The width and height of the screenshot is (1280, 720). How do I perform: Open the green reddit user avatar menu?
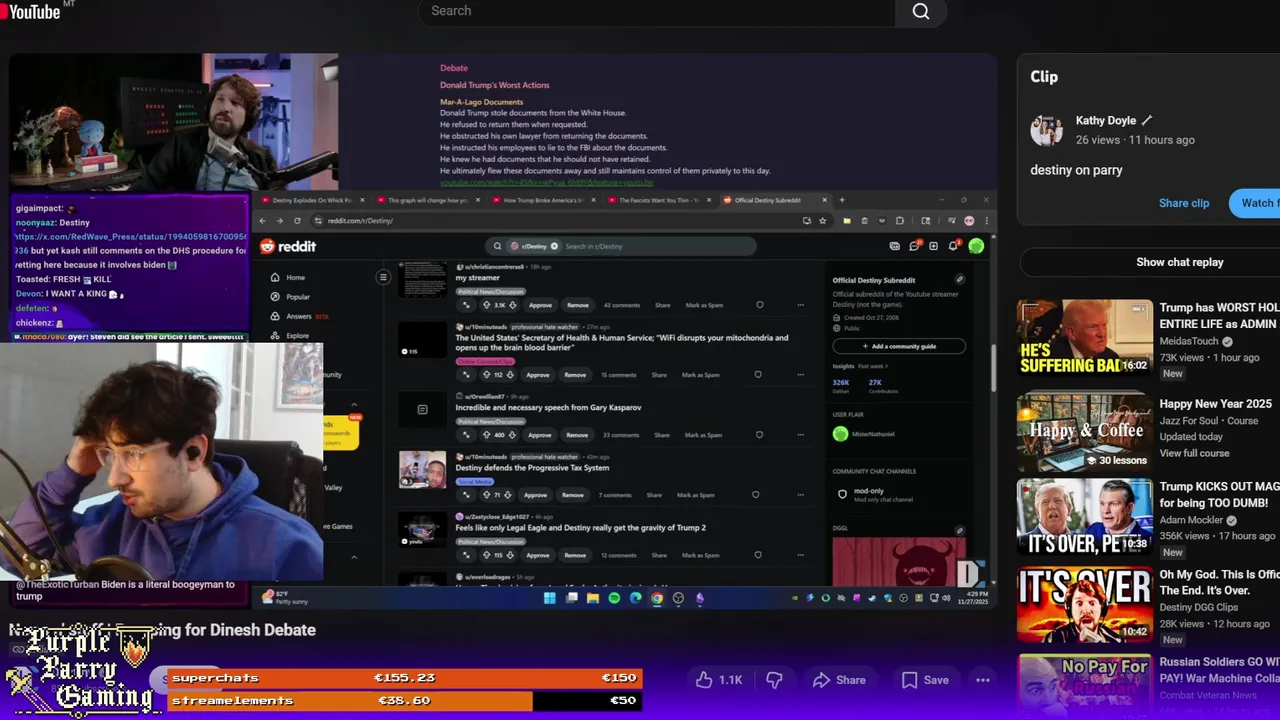[976, 246]
